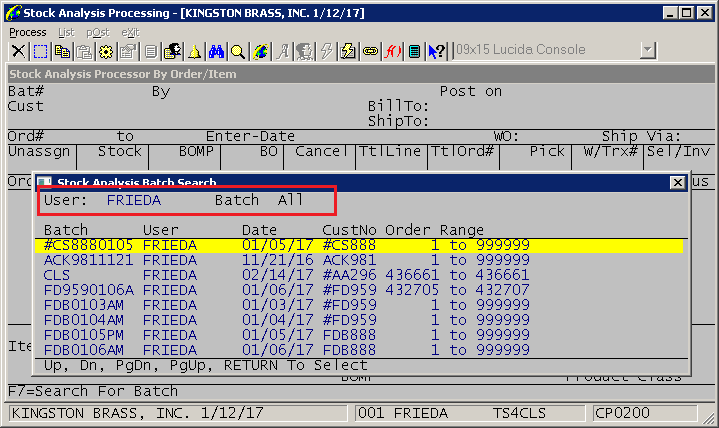Click the Unassgn column cell
Screen dimensions: 719x428
pos(39,151)
